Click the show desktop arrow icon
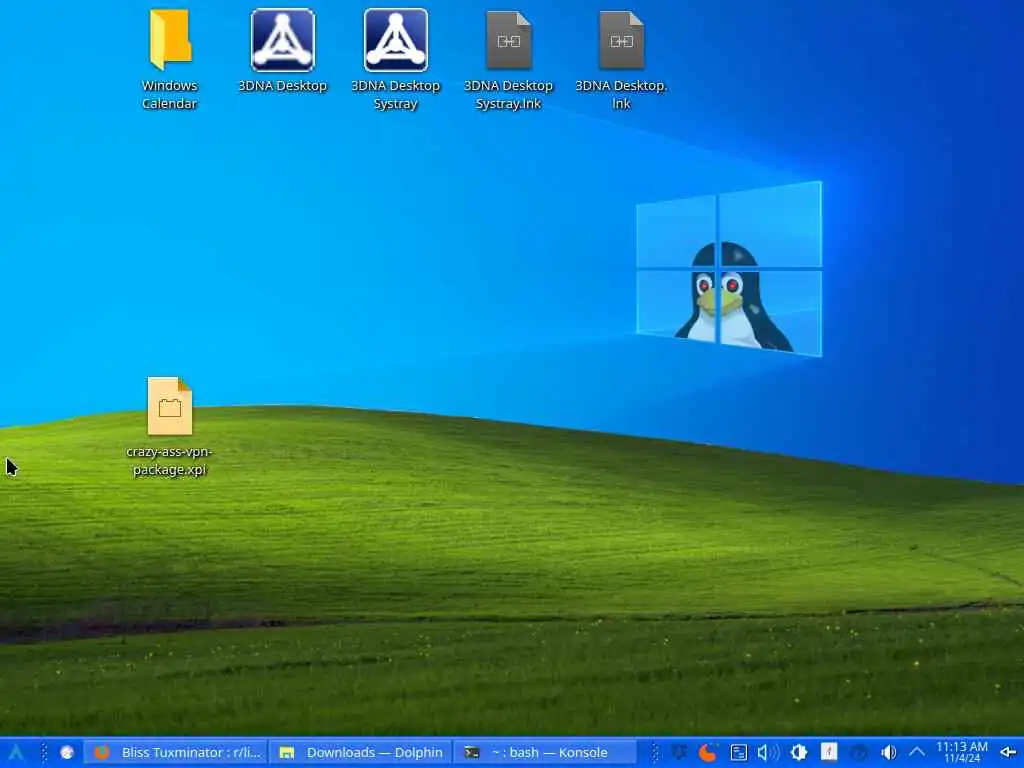The width and height of the screenshot is (1024, 768). click(x=1008, y=753)
